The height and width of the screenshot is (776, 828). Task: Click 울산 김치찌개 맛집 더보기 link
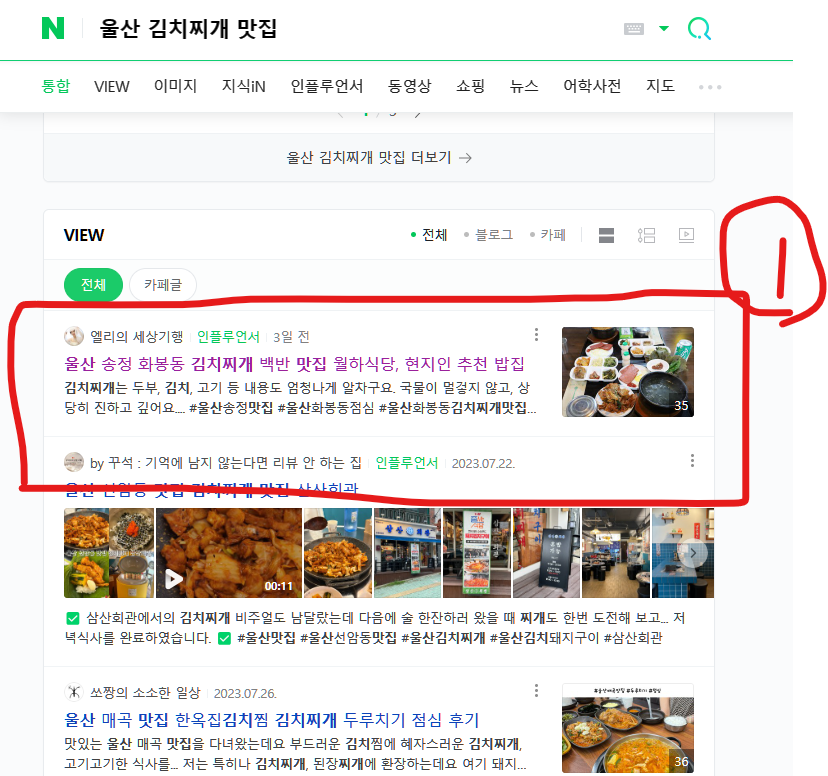pos(379,157)
